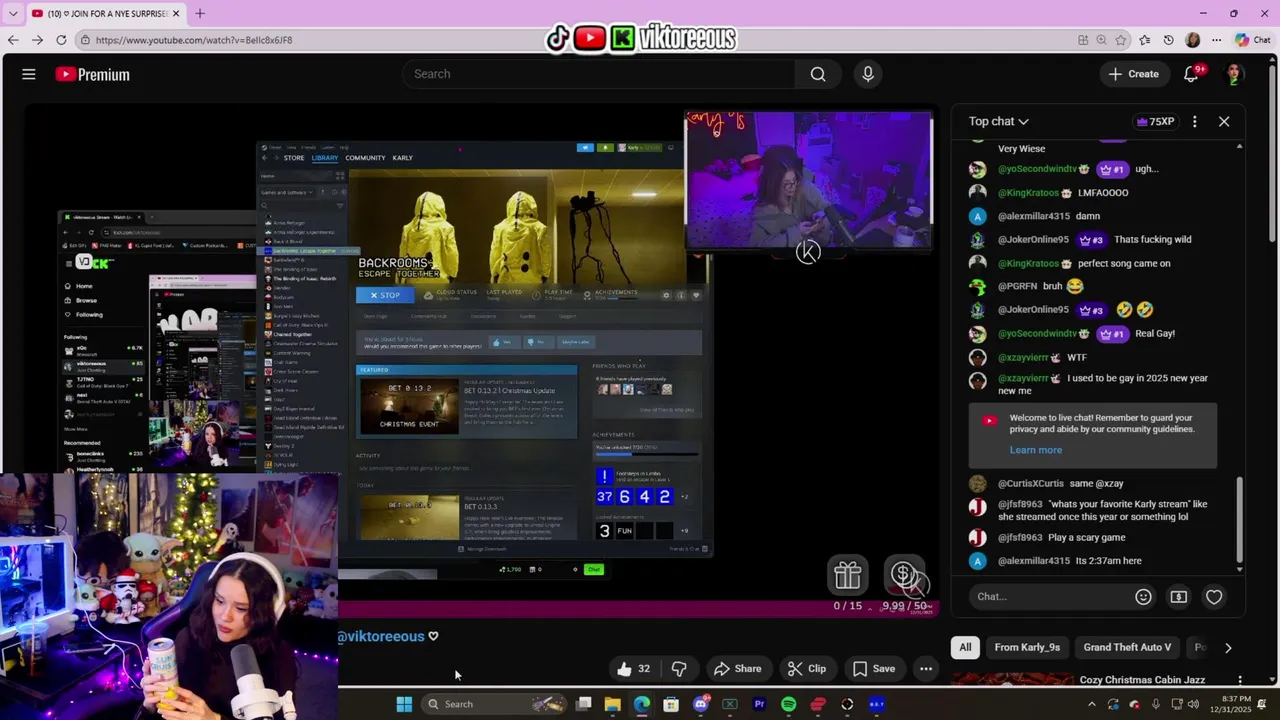
Task: Open the @viktoreeous channel link
Action: [381, 636]
